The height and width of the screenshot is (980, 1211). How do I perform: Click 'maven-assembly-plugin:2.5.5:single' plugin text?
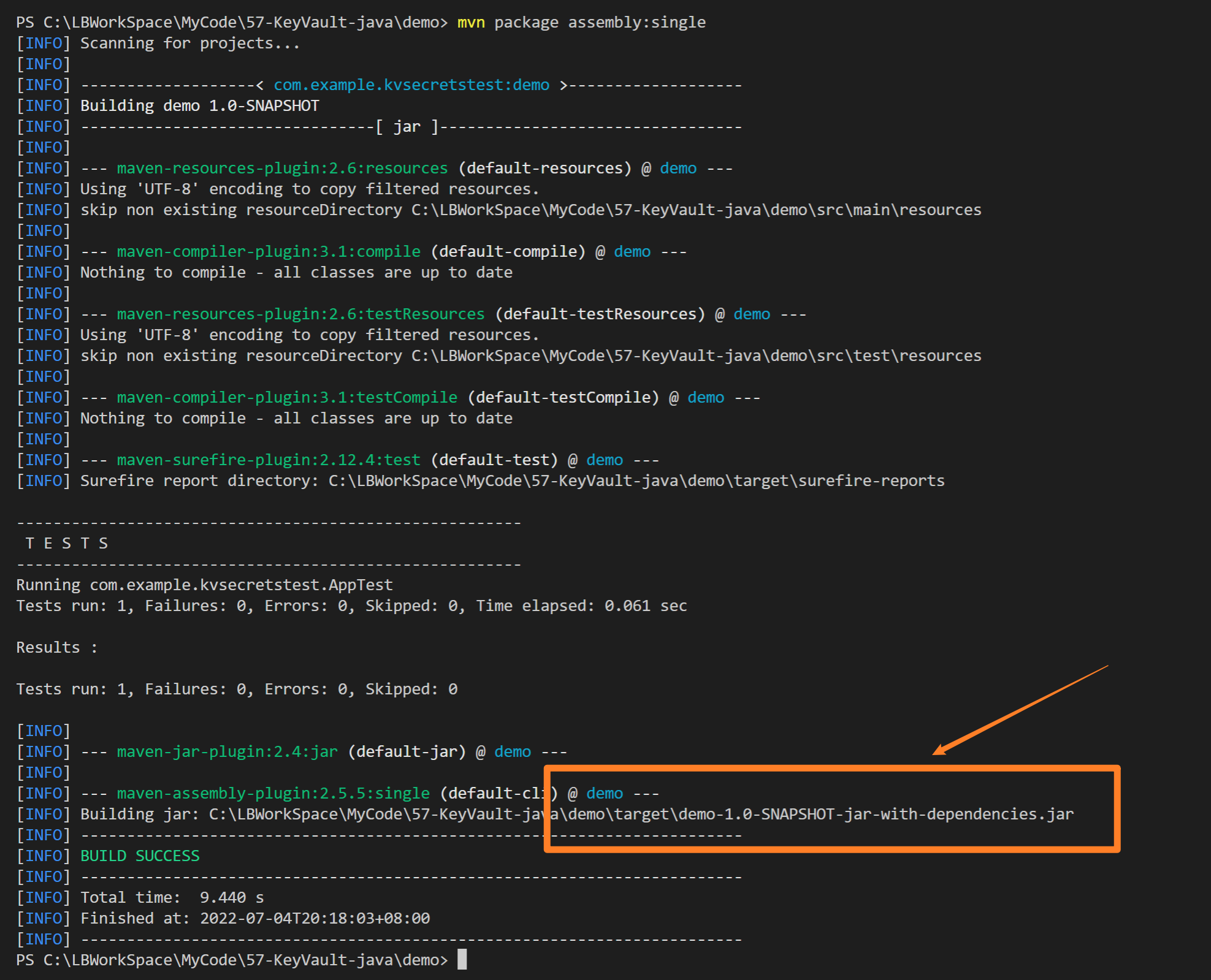[x=273, y=793]
